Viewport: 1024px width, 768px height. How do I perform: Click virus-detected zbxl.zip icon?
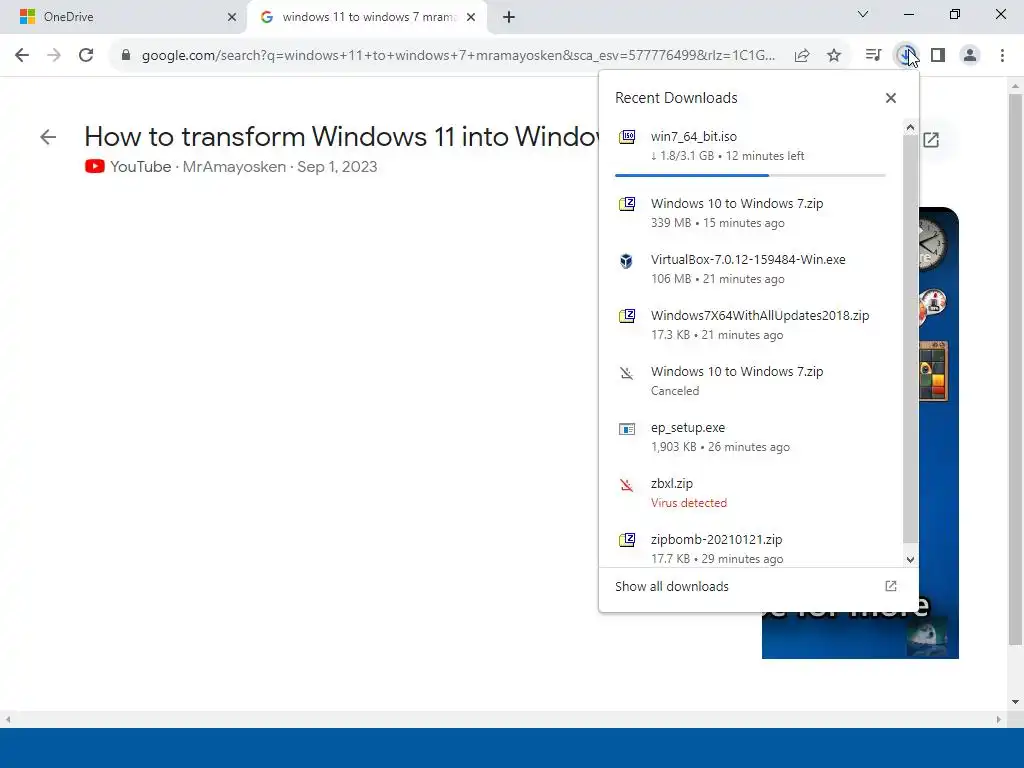[626, 485]
